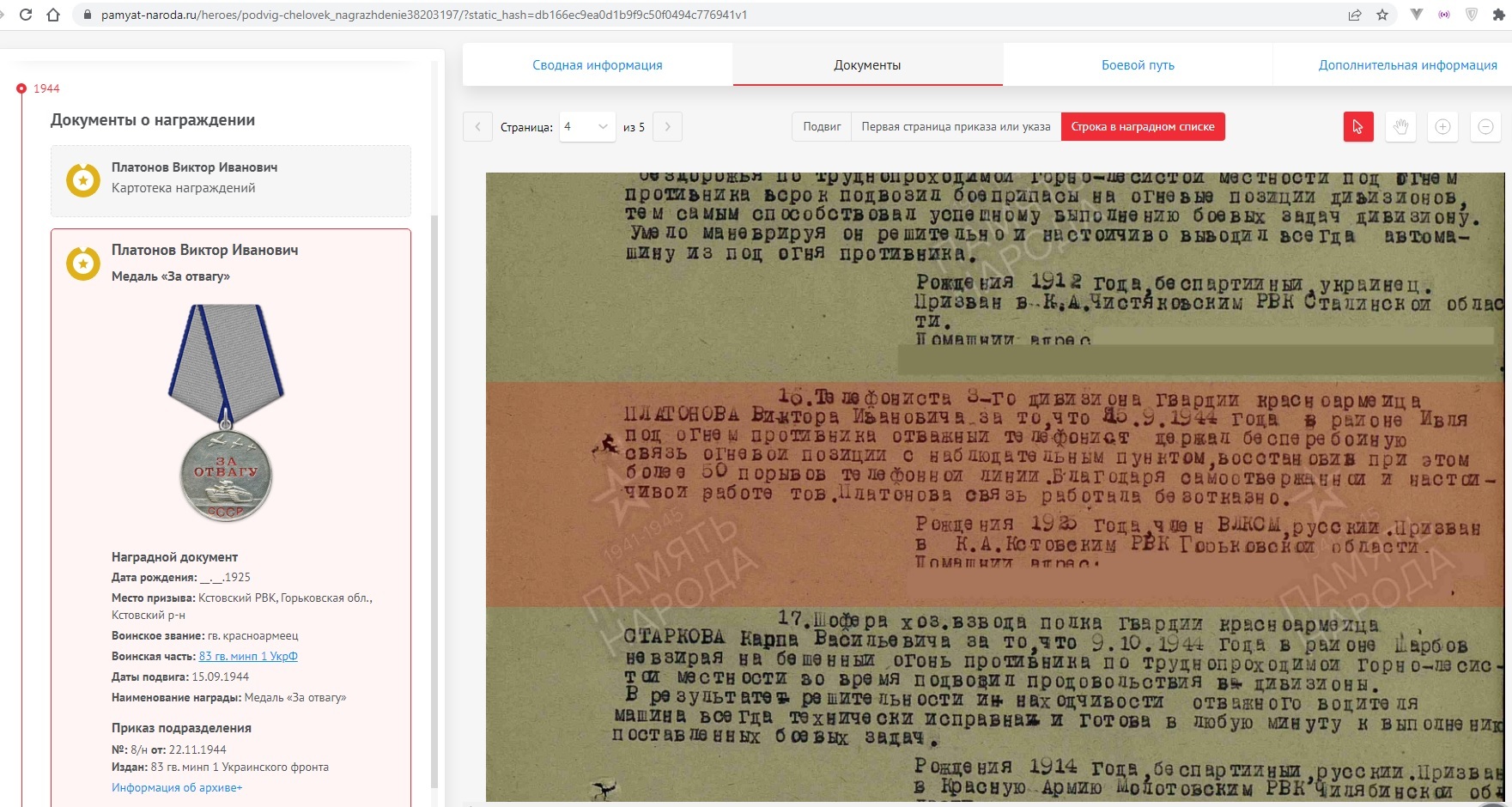
Task: Go to the next document page arrow
Action: pos(667,127)
